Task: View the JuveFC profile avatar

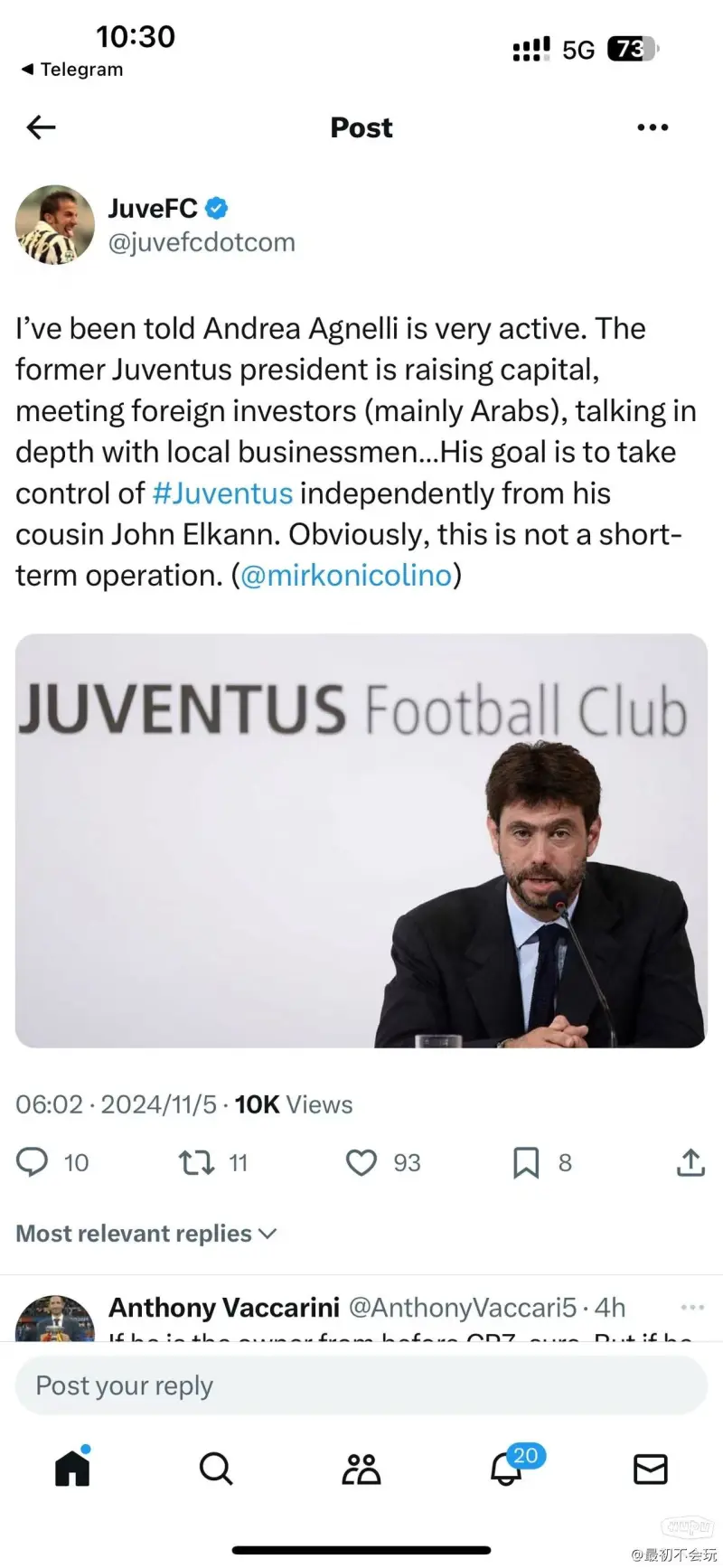Action: 55,225
